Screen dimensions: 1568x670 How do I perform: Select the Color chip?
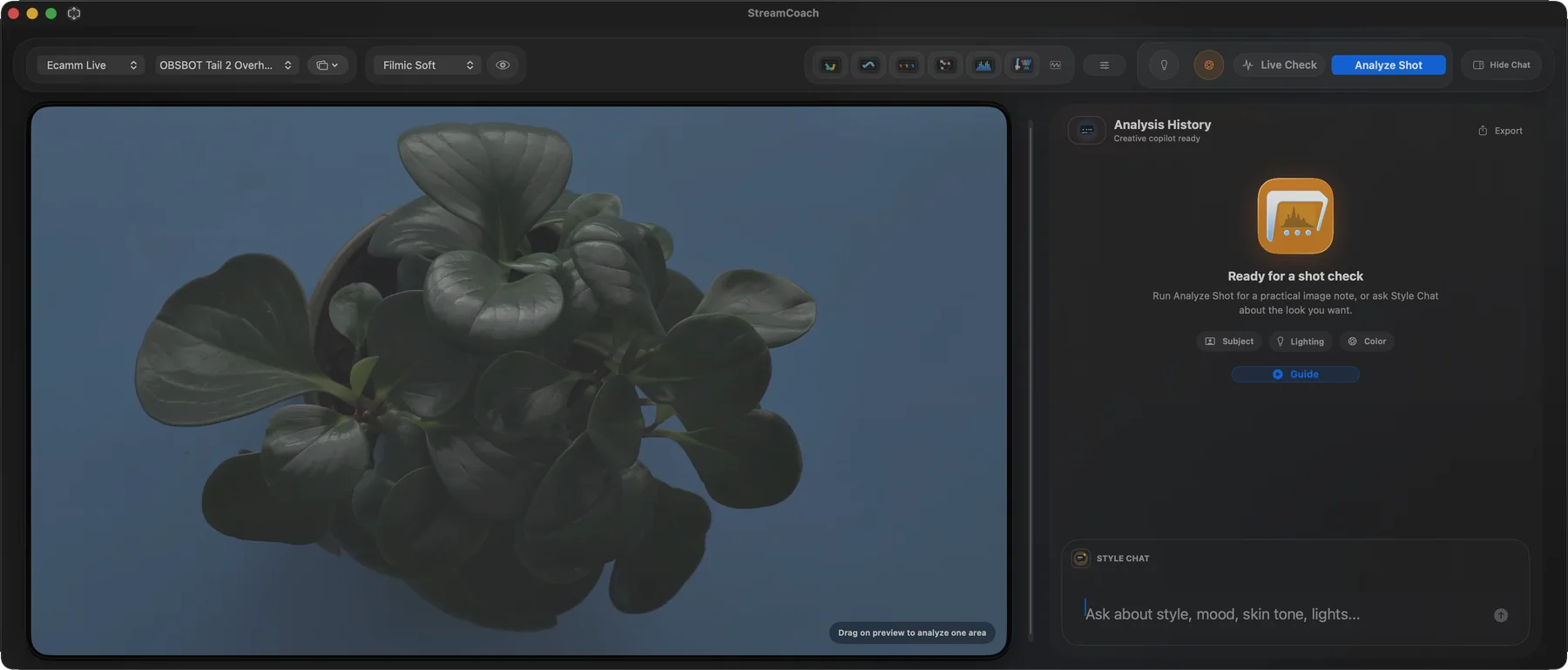tap(1367, 342)
